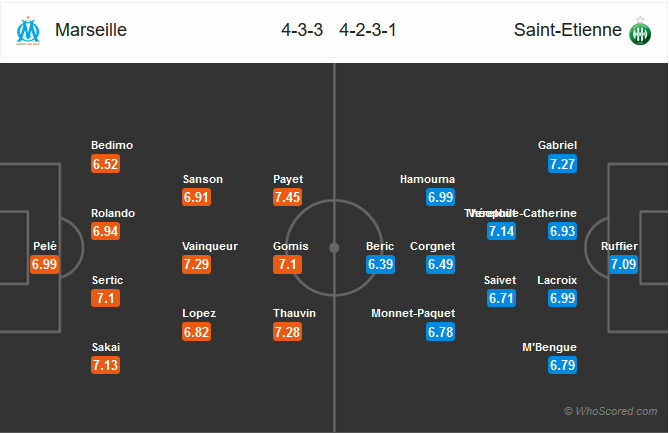The width and height of the screenshot is (669, 433).
Task: Select the 4-2-3-1 formation text
Action: click(368, 30)
